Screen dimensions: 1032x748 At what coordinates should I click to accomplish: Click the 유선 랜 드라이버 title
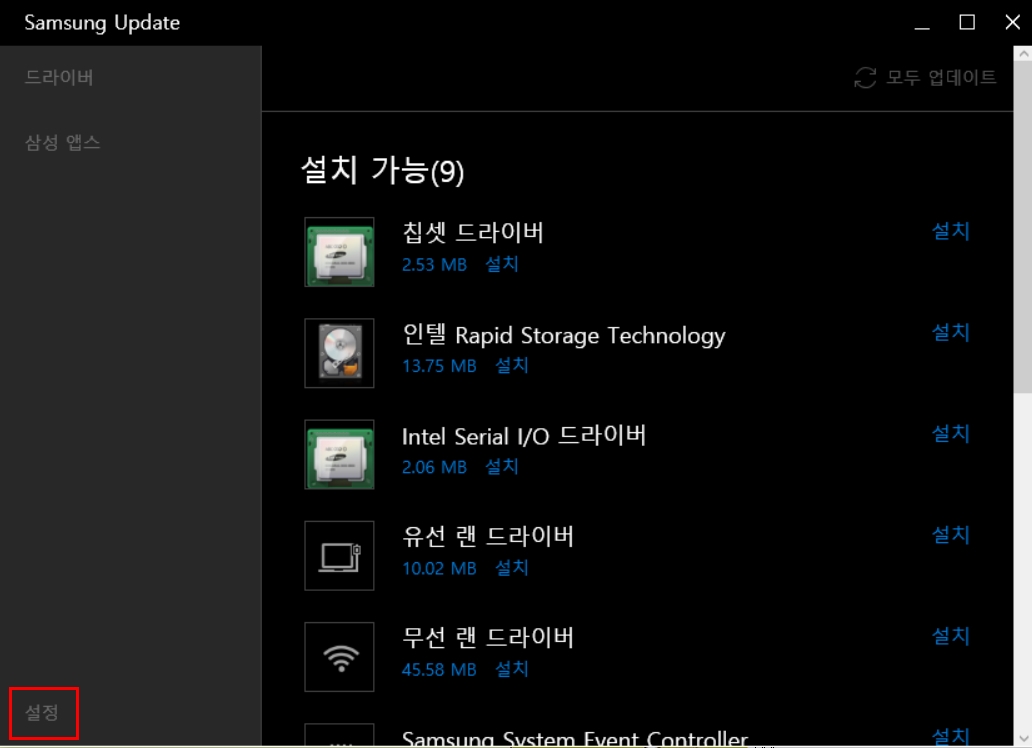[x=488, y=537]
